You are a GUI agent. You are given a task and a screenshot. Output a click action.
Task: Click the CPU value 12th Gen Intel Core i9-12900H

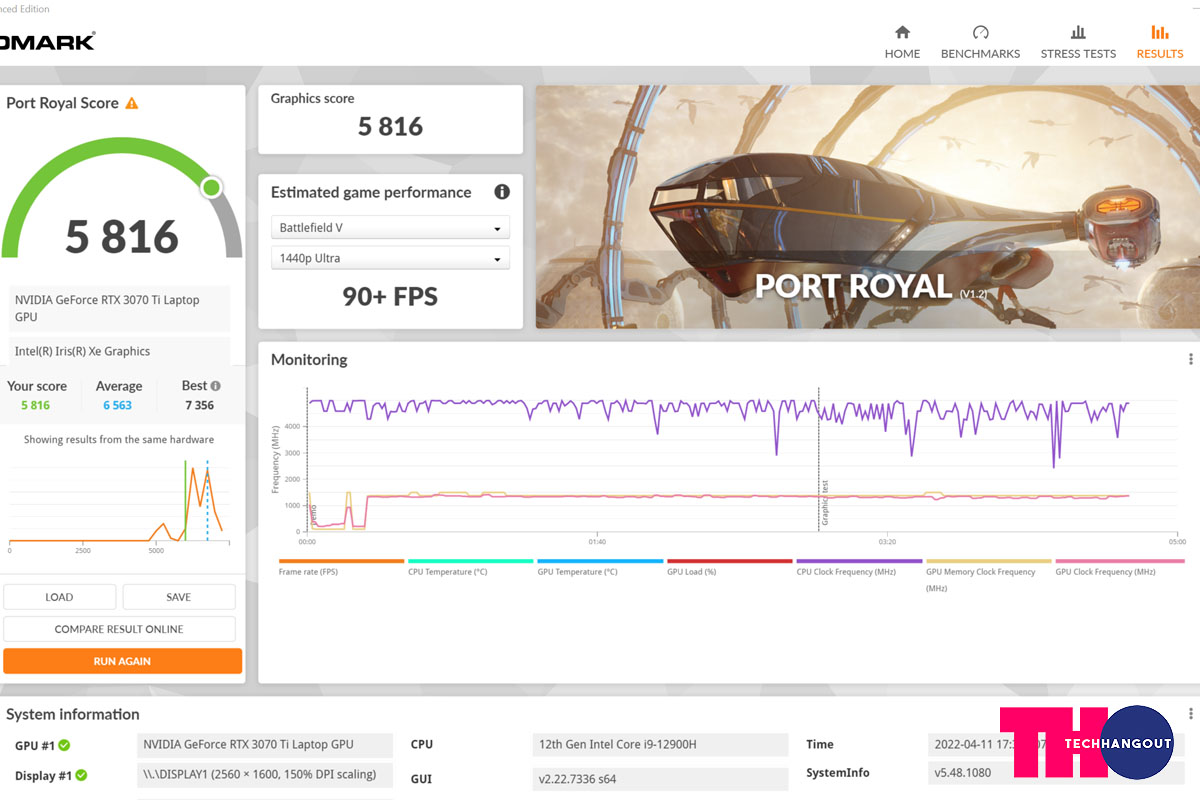[x=660, y=745]
